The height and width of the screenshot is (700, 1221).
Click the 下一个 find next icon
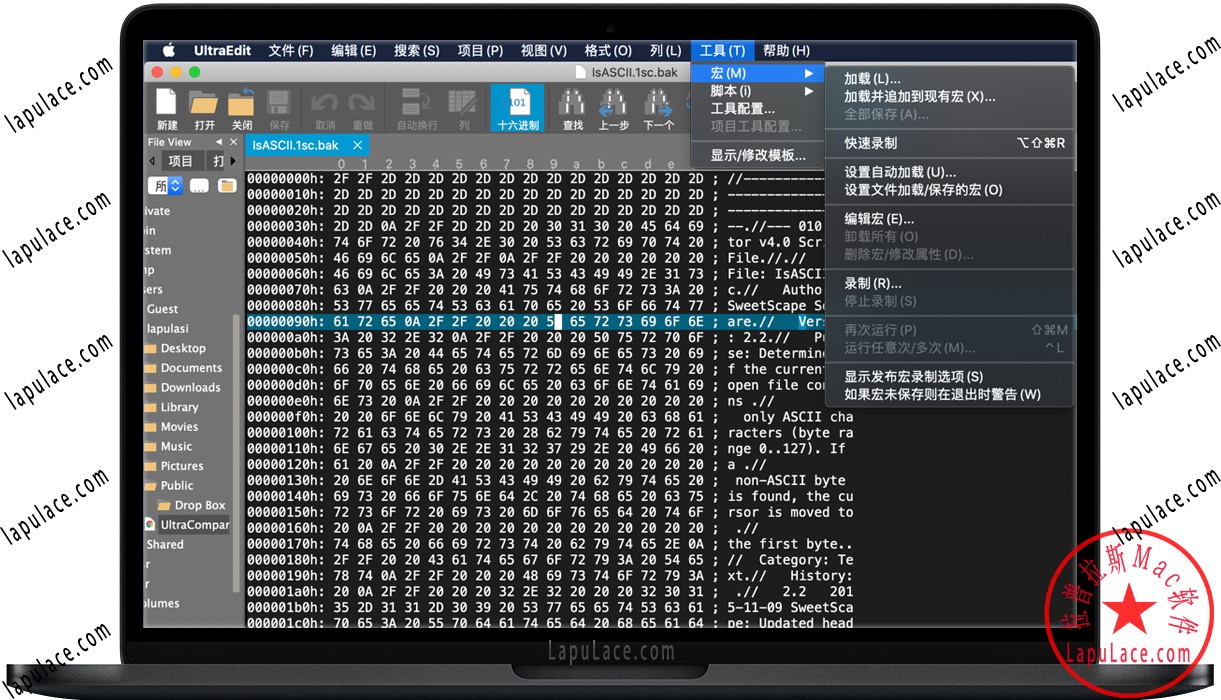click(x=657, y=103)
